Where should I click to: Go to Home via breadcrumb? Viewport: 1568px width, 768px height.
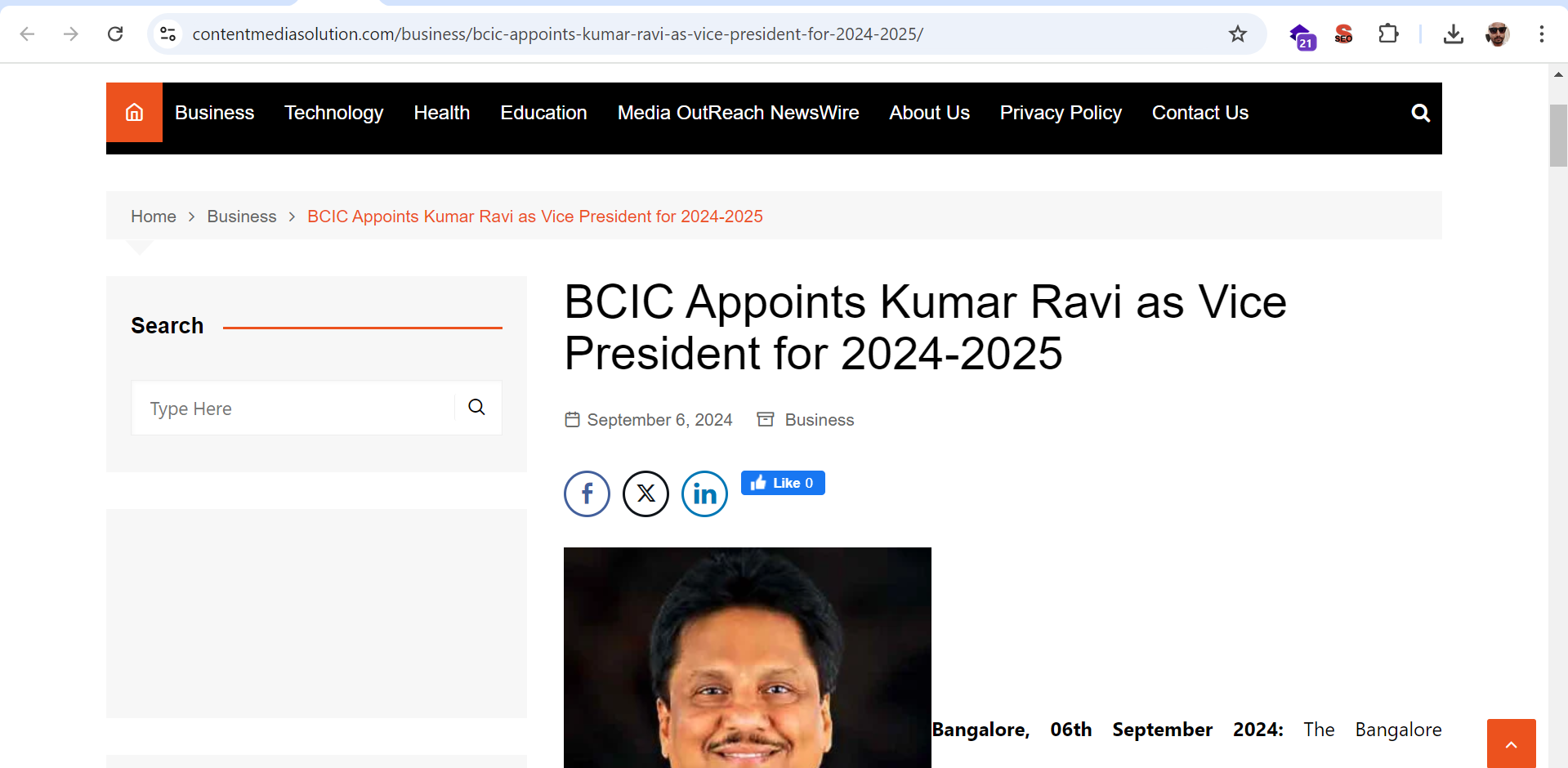click(154, 217)
